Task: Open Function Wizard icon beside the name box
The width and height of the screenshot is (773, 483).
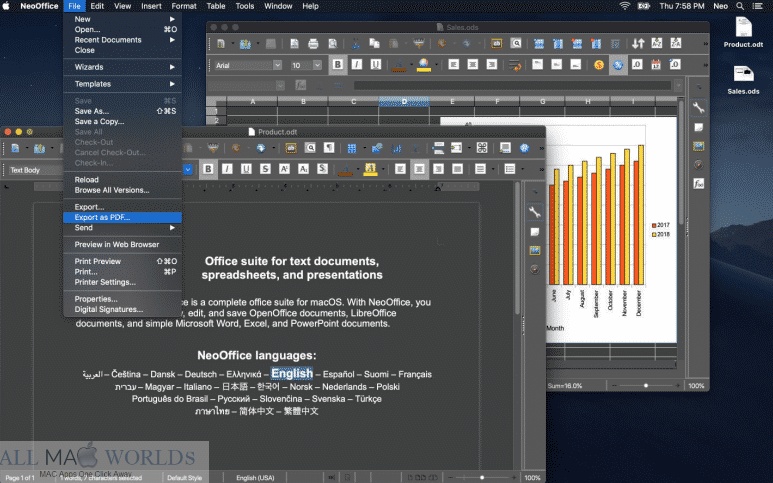Action: [300, 85]
